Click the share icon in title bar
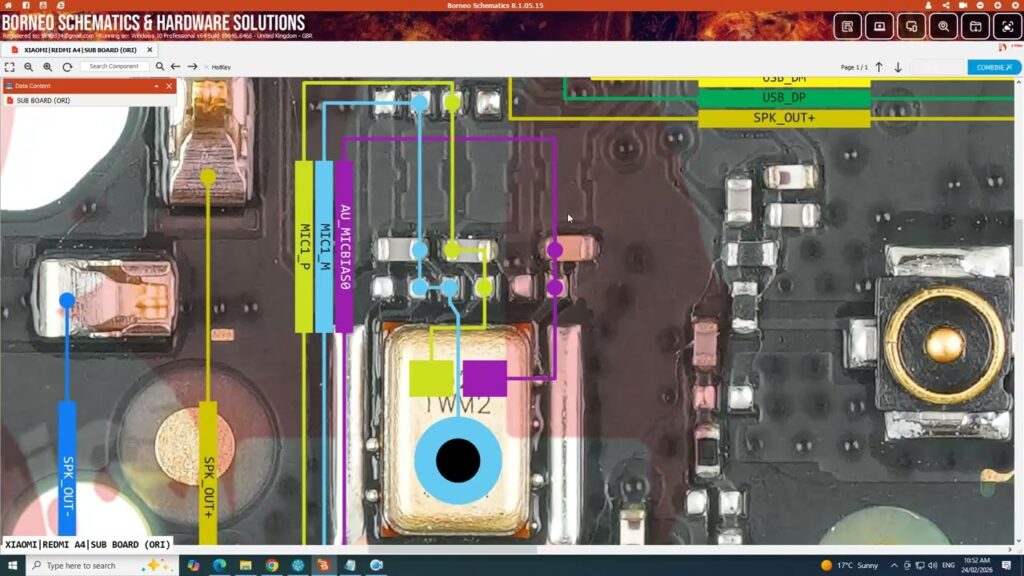This screenshot has height=576, width=1024. click(x=947, y=6)
